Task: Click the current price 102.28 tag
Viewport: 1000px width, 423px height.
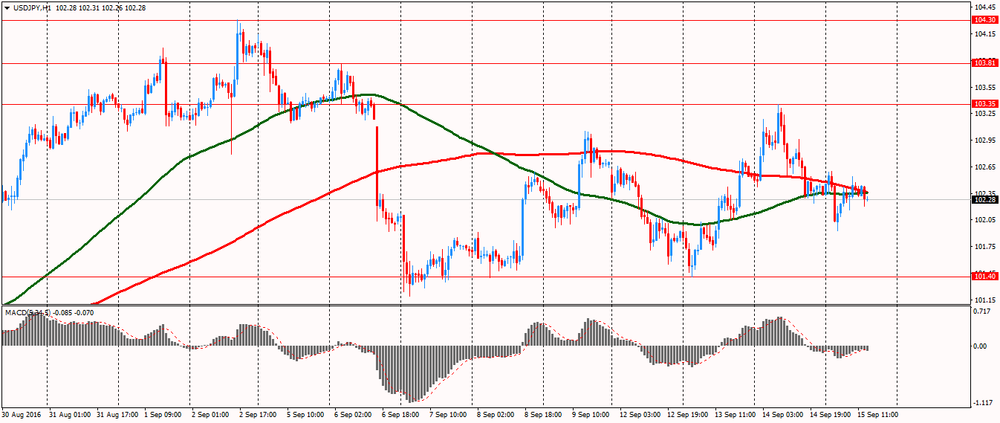Action: [983, 200]
